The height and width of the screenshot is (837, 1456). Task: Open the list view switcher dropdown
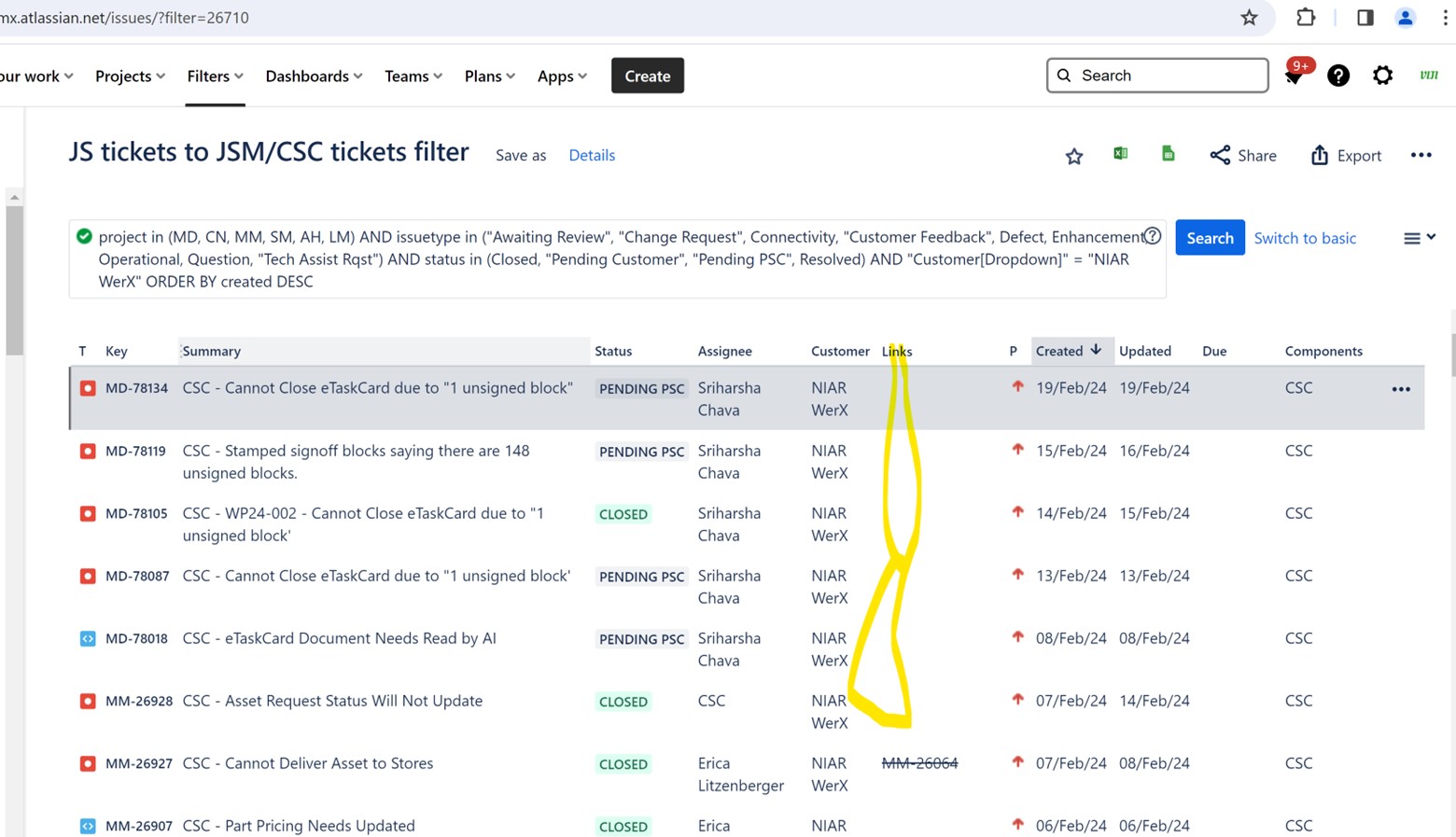click(1419, 238)
